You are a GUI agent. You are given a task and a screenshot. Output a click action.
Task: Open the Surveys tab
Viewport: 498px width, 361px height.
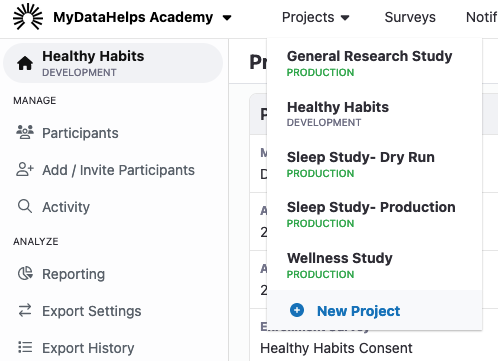[x=410, y=17]
